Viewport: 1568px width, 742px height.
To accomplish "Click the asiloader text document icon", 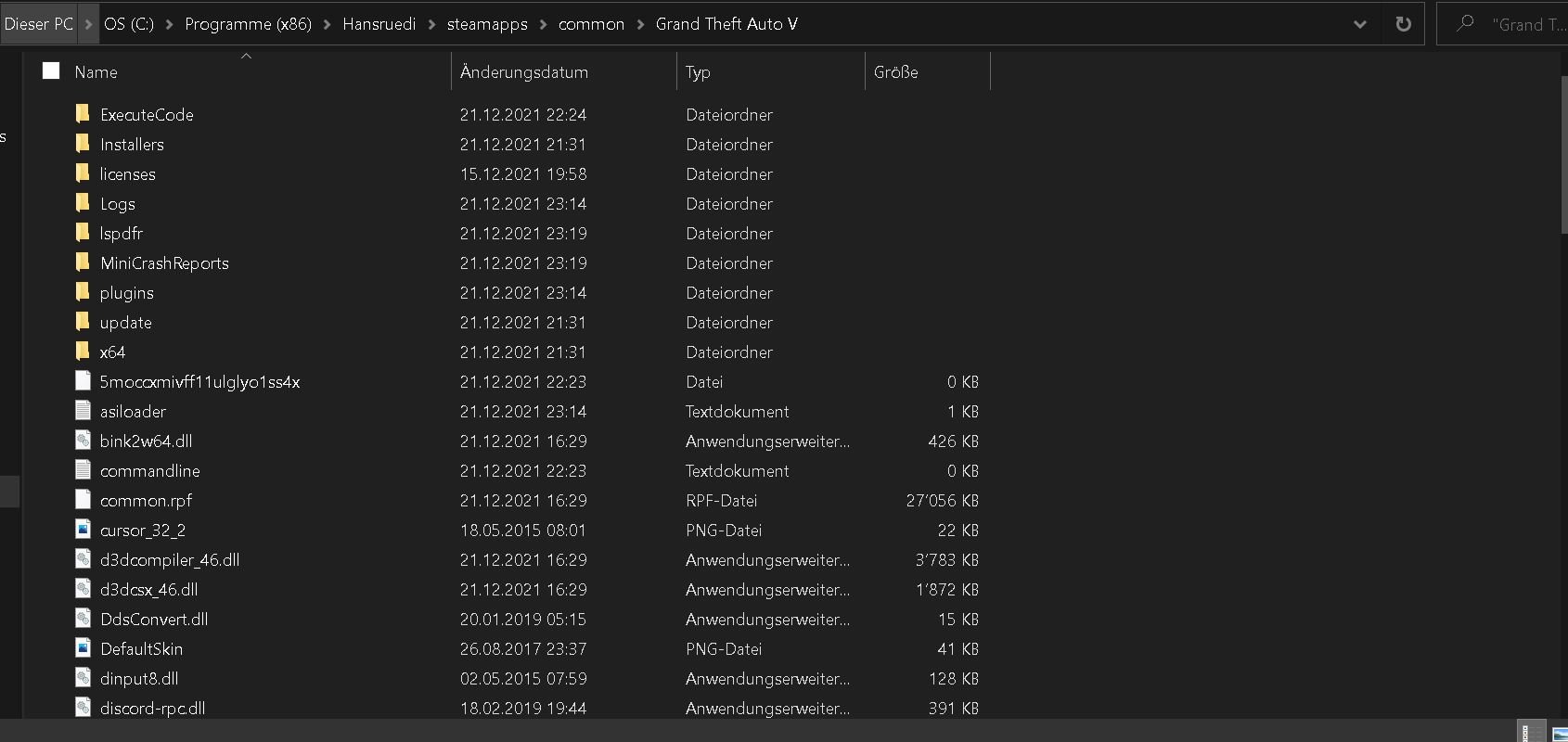I will 83,411.
